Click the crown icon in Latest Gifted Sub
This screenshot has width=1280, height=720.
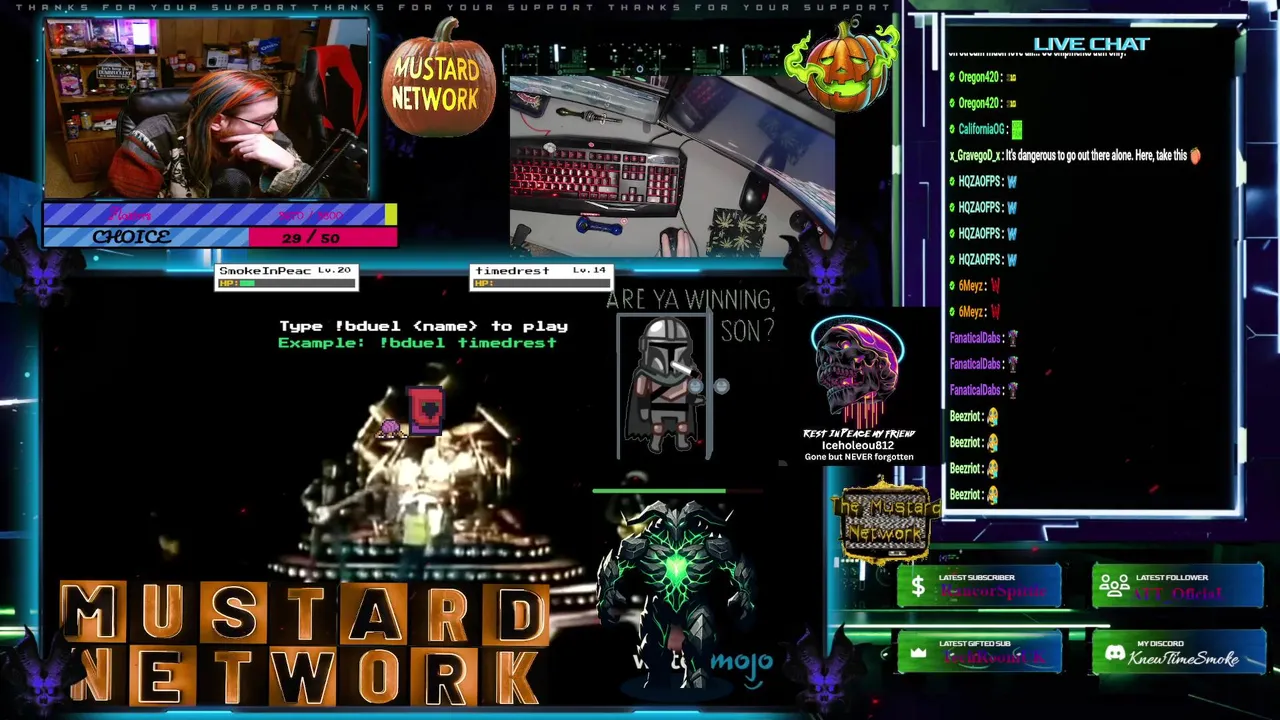[918, 653]
